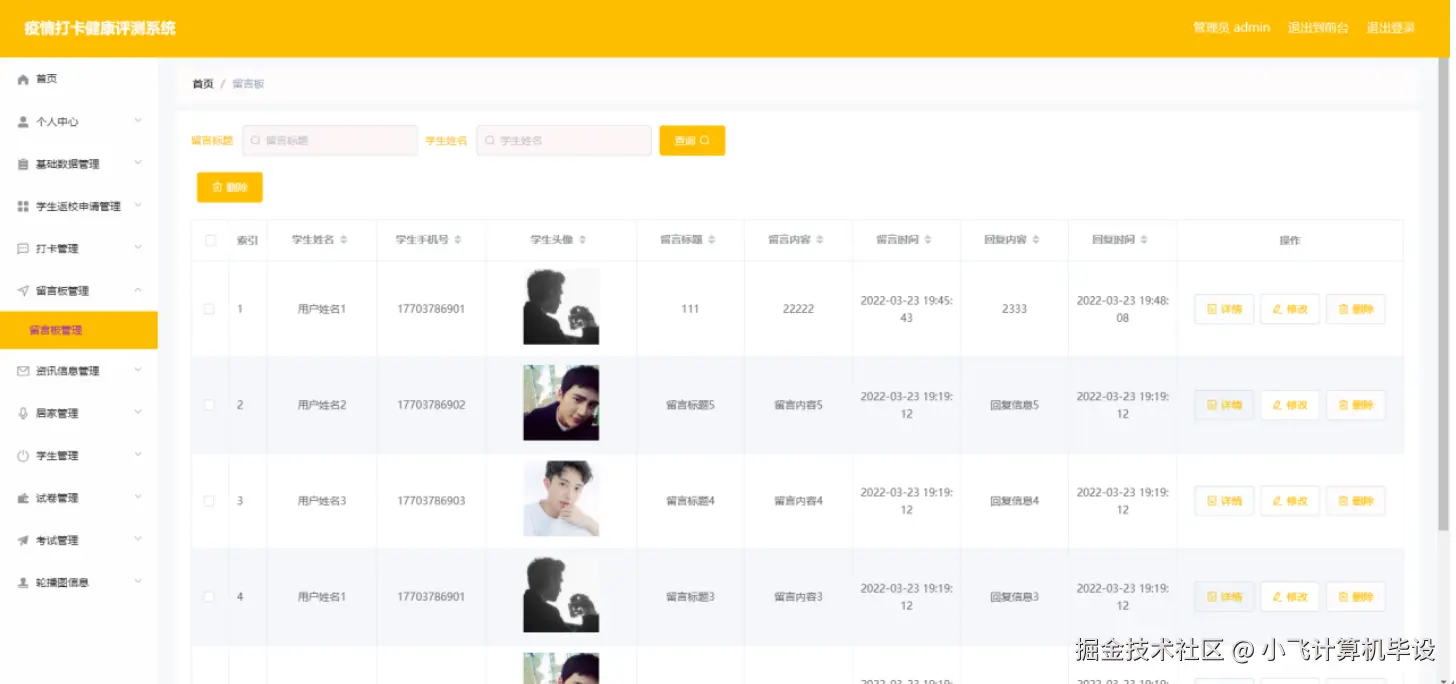This screenshot has width=1456, height=684.
Task: Expand 学生返校申请管理 using its chevron
Action: (x=138, y=205)
